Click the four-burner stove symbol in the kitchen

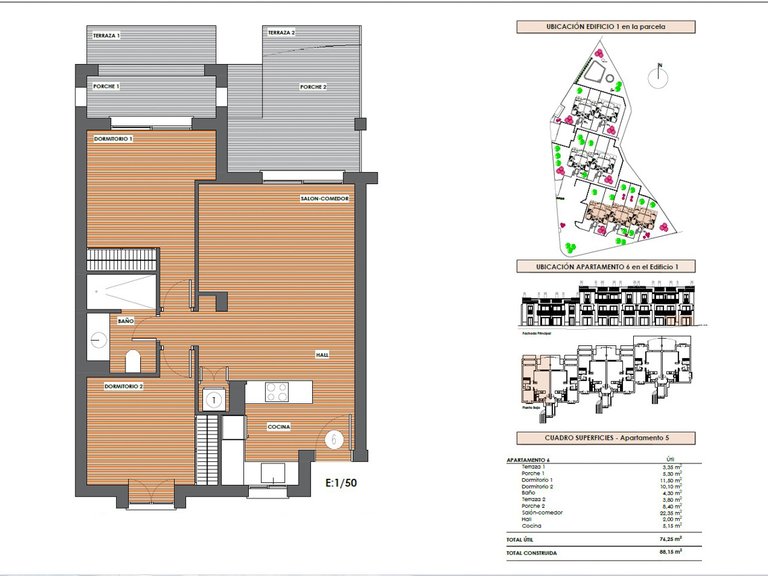pos(277,392)
